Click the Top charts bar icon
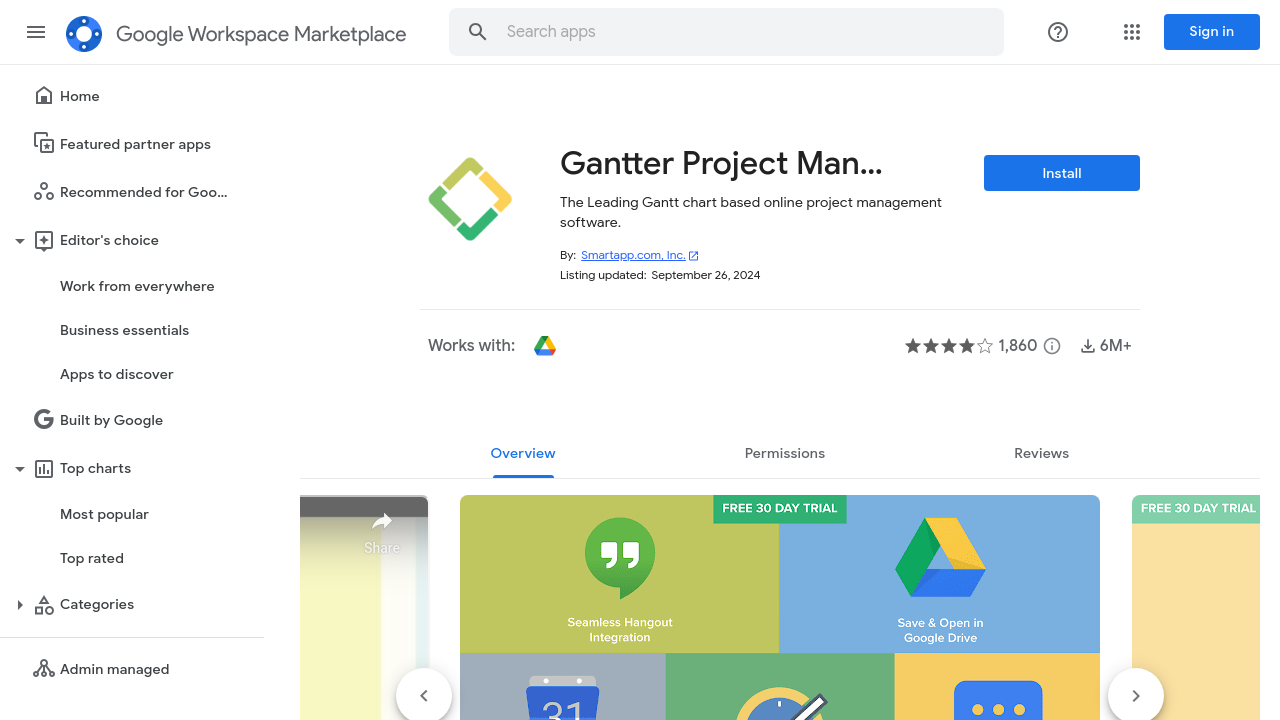The height and width of the screenshot is (720, 1280). tap(44, 468)
